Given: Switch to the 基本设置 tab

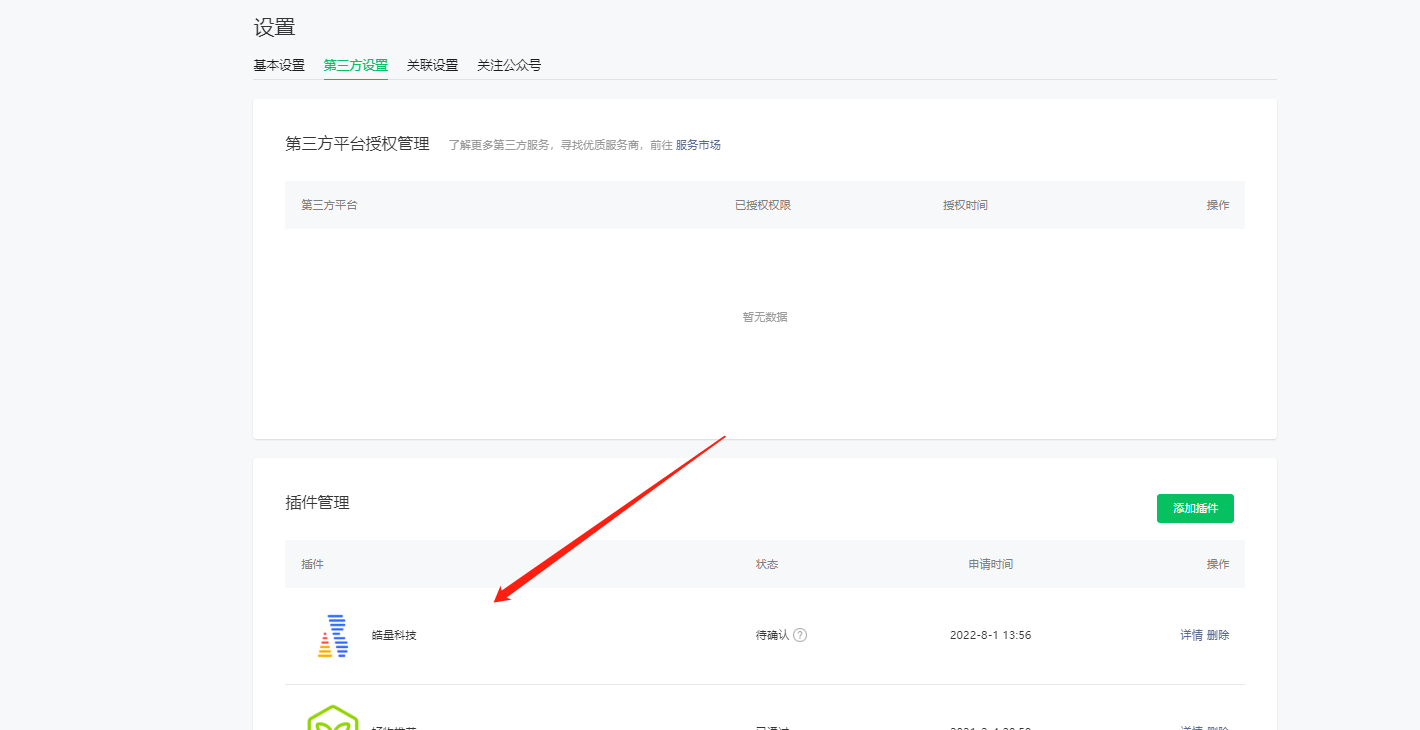Looking at the screenshot, I should point(279,65).
